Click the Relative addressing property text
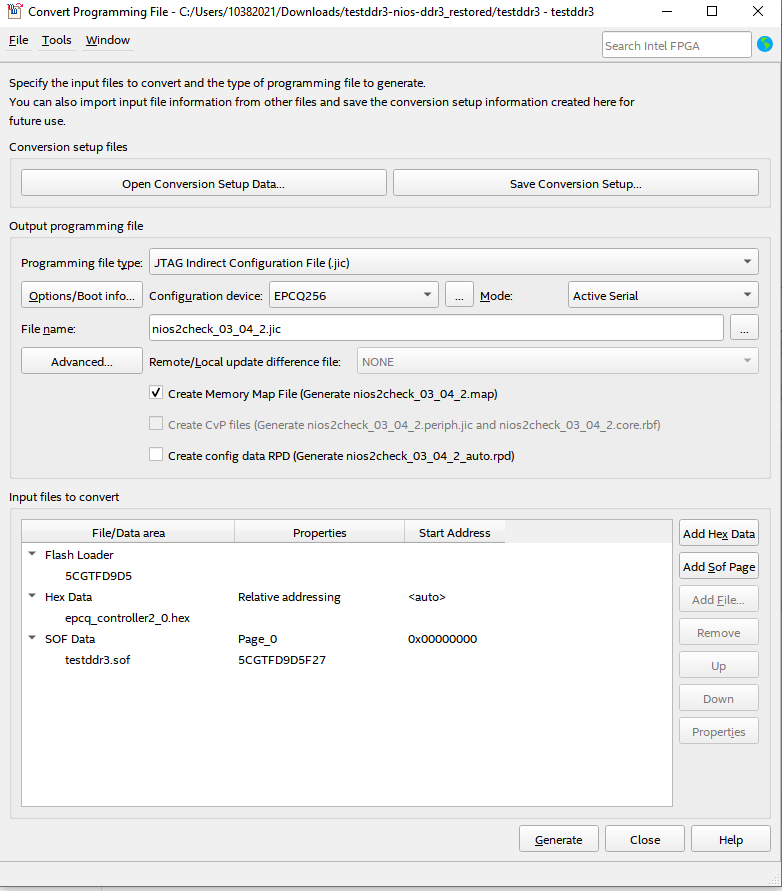This screenshot has width=782, height=891. [289, 597]
